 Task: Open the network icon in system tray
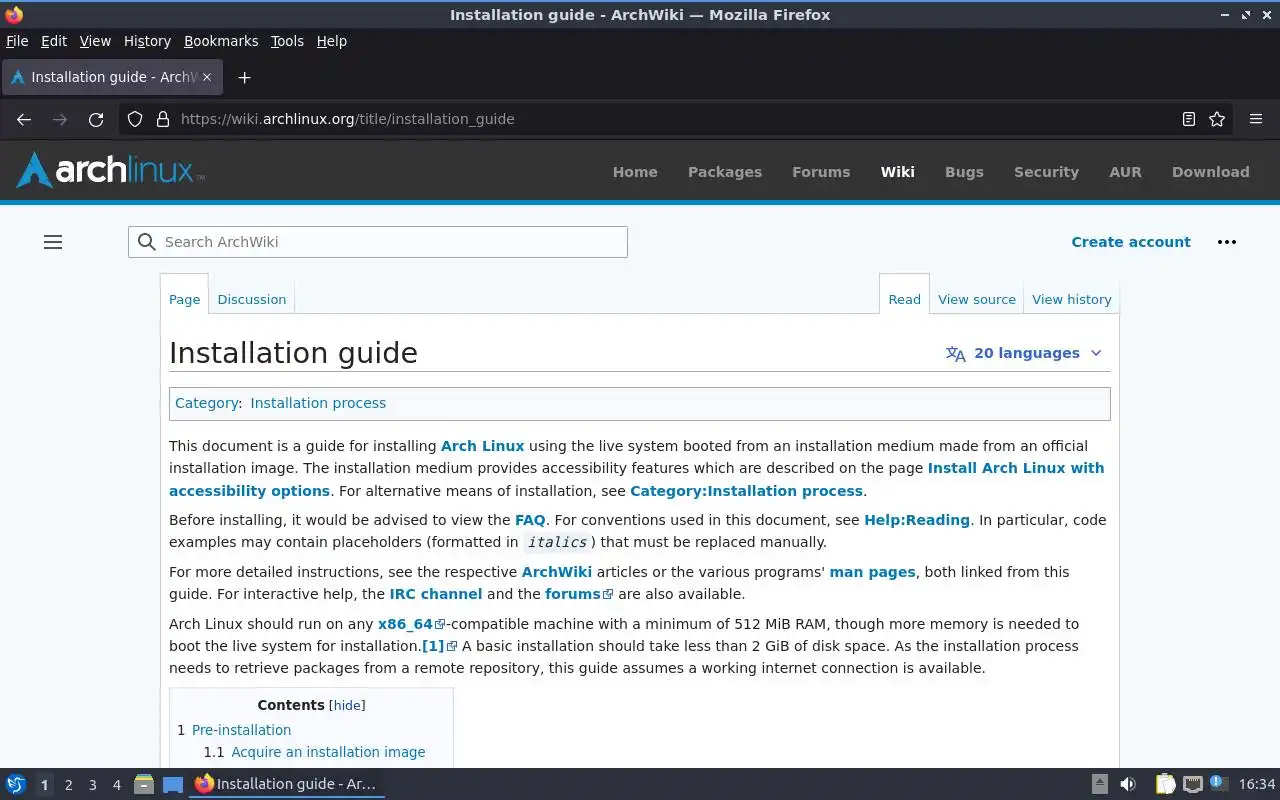point(1192,784)
